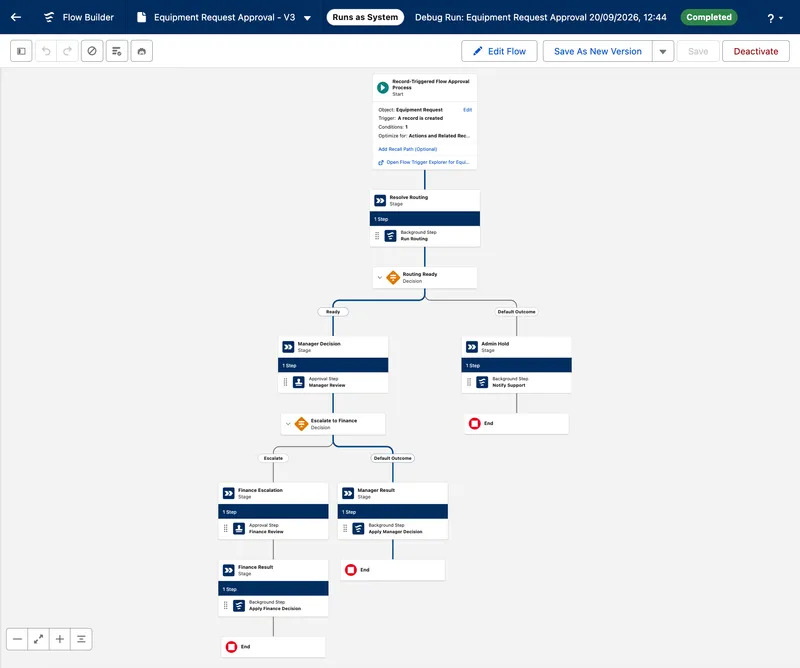Screen dimensions: 800x668
Task: Click the Equipment Request Approval - V3 title
Action: pyautogui.click(x=224, y=17)
